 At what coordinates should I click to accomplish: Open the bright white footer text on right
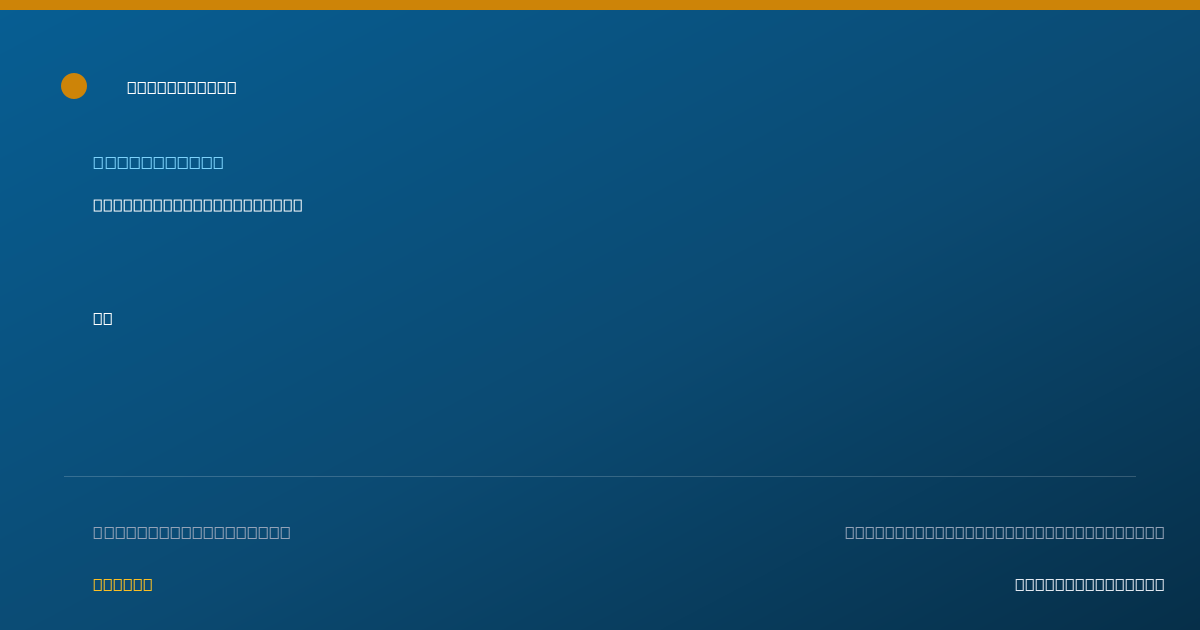pyautogui.click(x=1090, y=584)
